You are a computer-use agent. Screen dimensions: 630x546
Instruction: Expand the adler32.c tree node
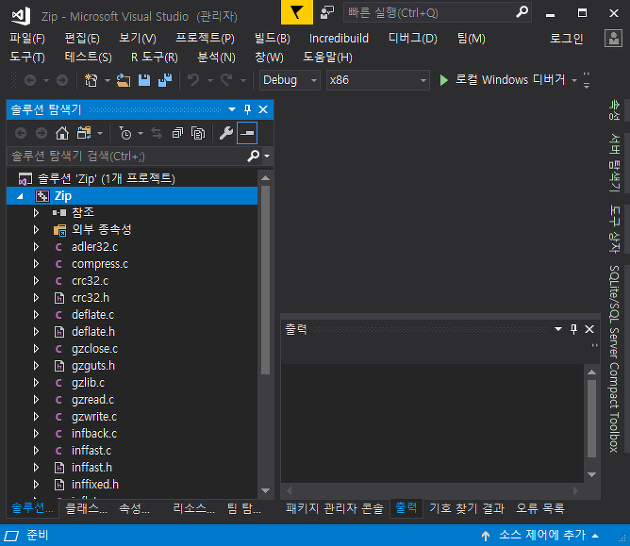(x=37, y=247)
